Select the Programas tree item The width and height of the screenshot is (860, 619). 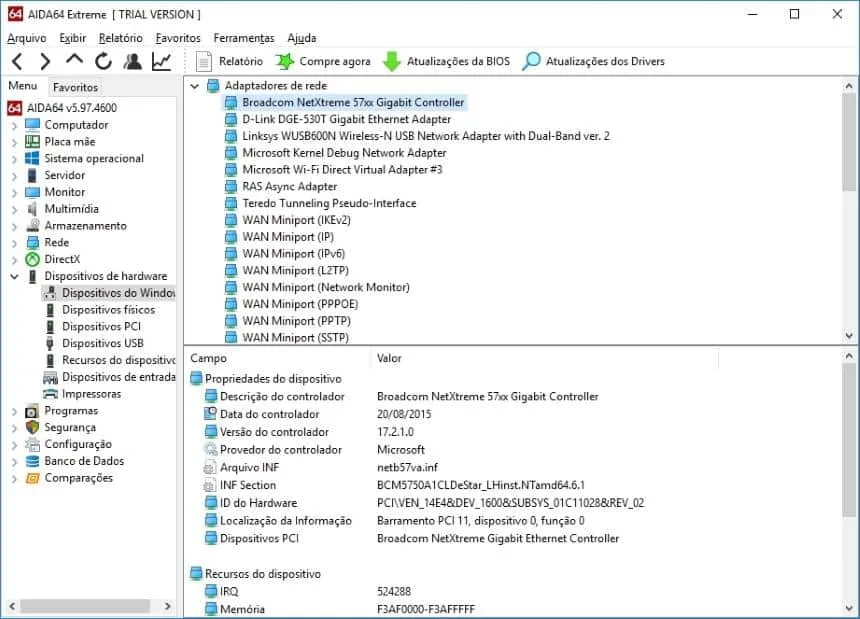click(61, 411)
